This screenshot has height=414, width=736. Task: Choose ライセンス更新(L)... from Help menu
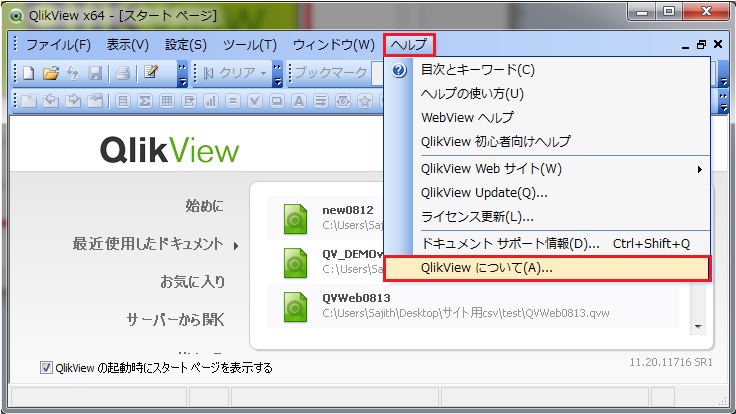[477, 216]
